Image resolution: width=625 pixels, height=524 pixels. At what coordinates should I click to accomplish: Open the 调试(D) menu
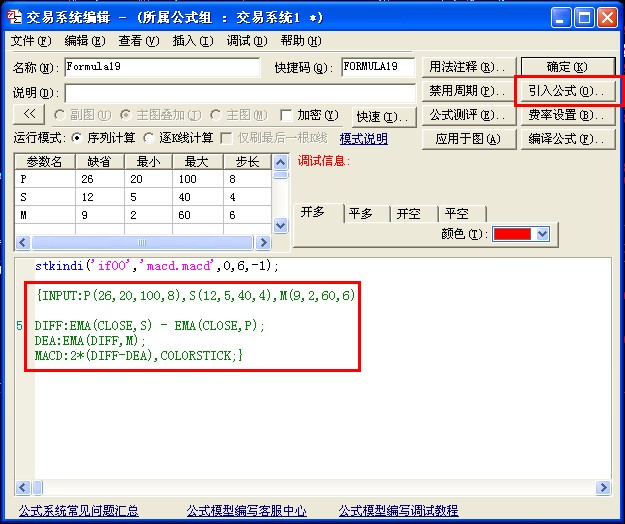point(247,41)
